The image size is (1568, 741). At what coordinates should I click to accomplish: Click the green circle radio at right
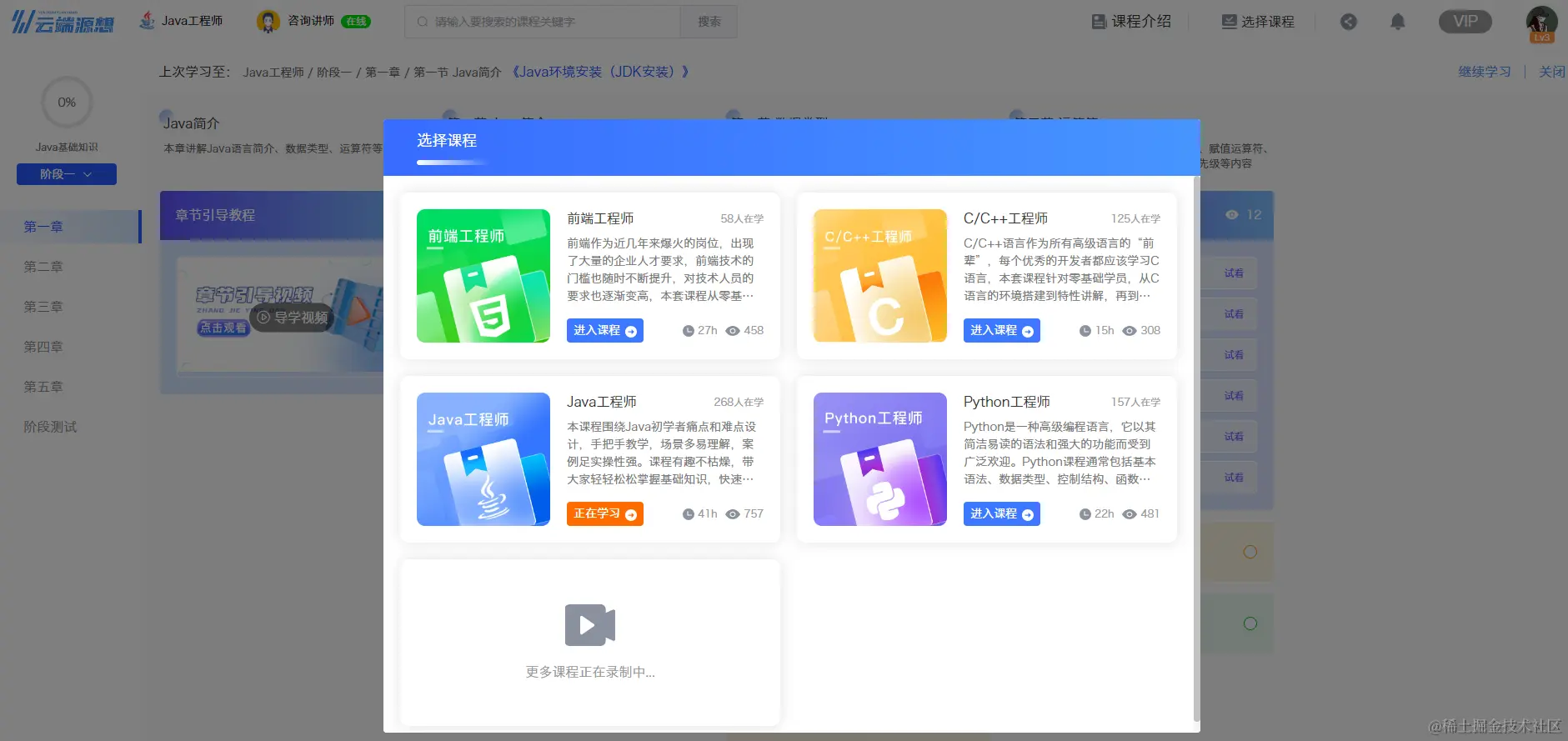click(x=1250, y=623)
